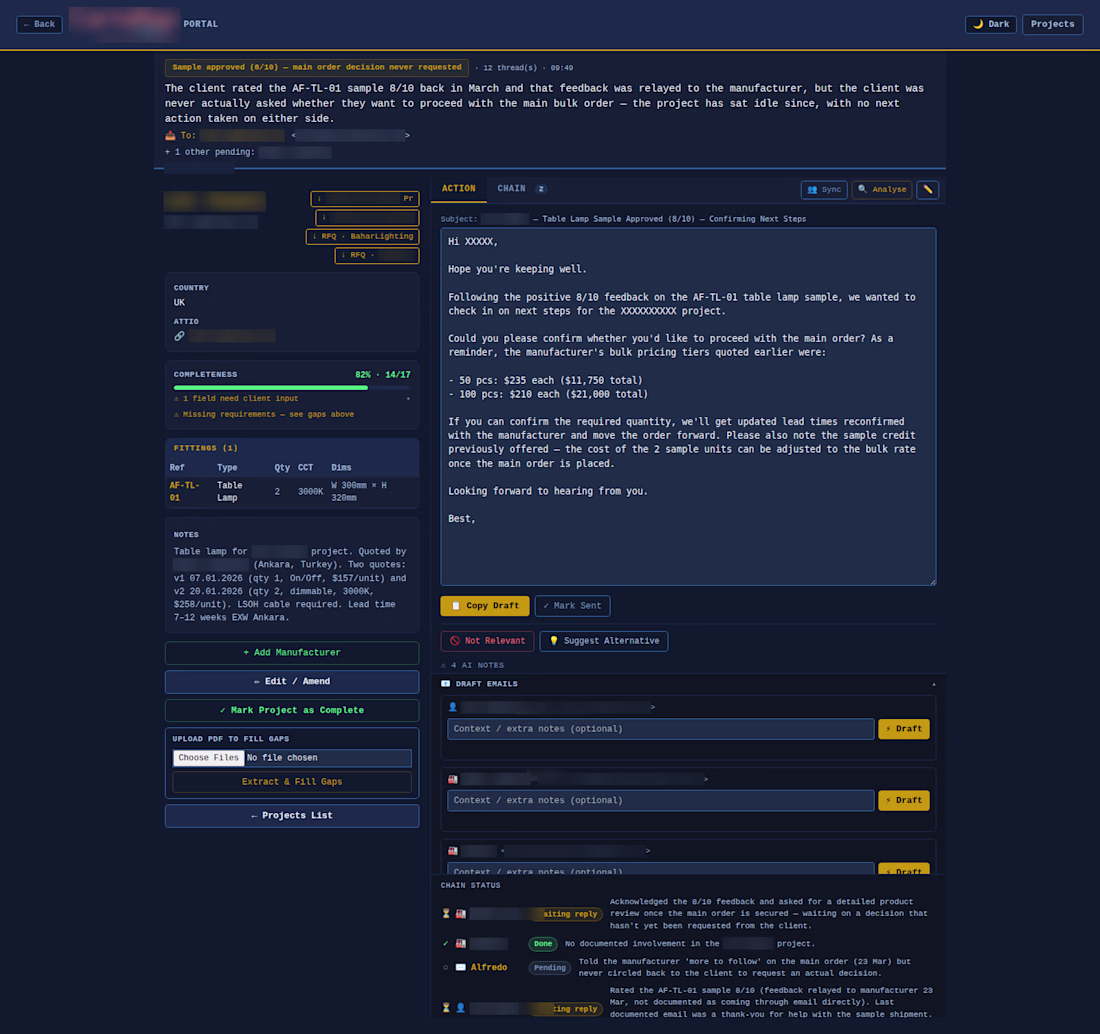Click Choose Files to upload PDF
The width and height of the screenshot is (1100, 1034).
click(208, 758)
